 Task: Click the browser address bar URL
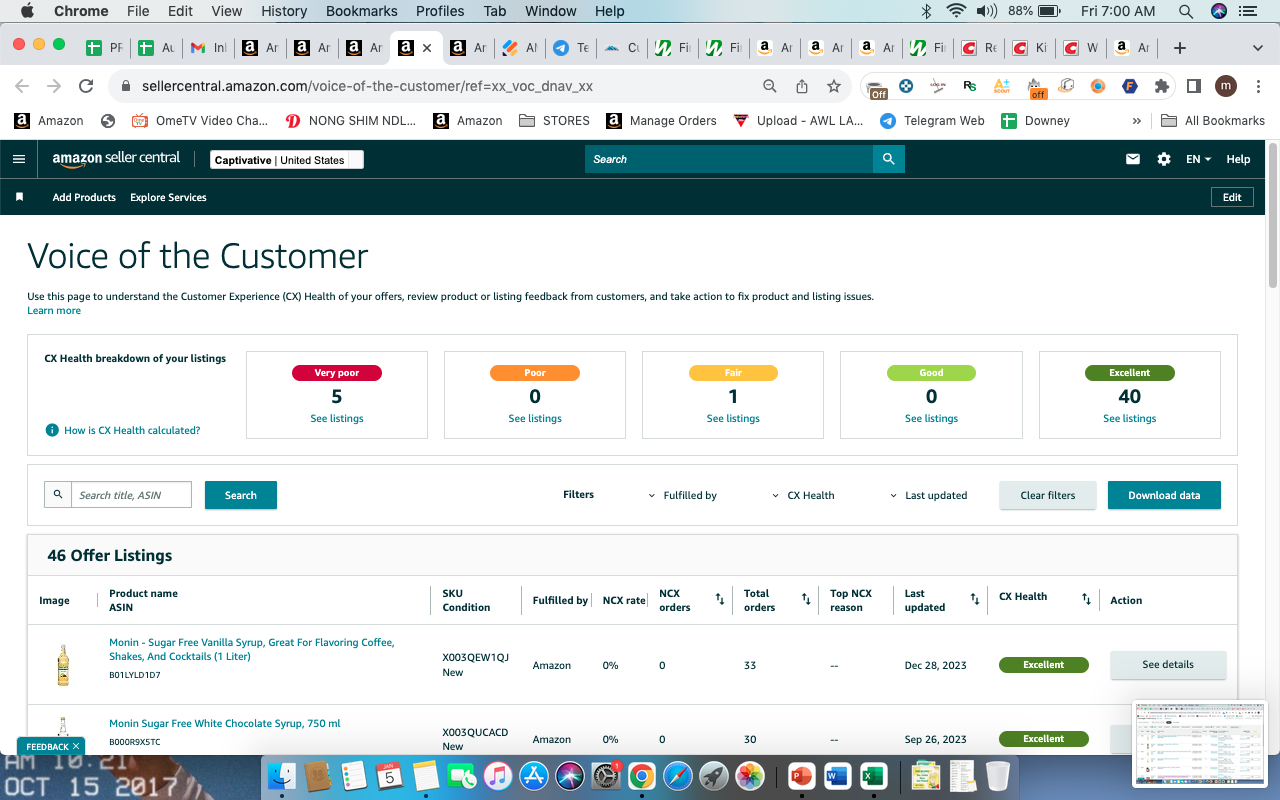tap(368, 86)
